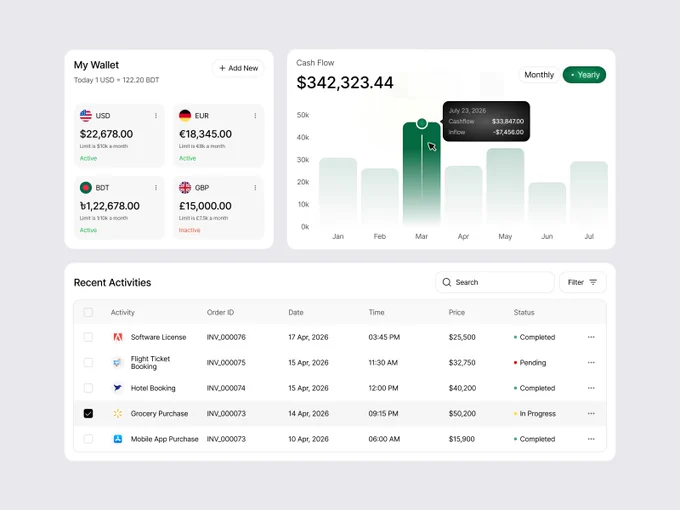680x510 pixels.
Task: Open the GBP card three-dot menu
Action: coord(255,188)
